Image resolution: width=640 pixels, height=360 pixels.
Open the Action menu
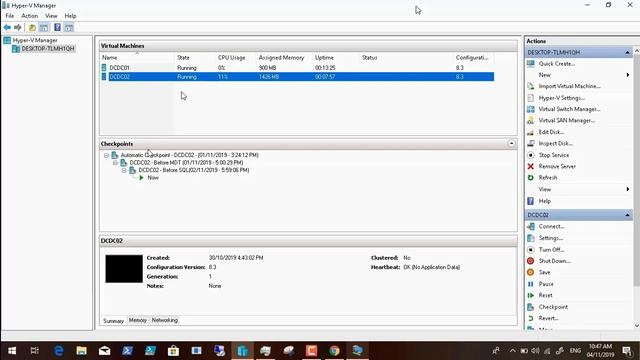pyautogui.click(x=29, y=16)
